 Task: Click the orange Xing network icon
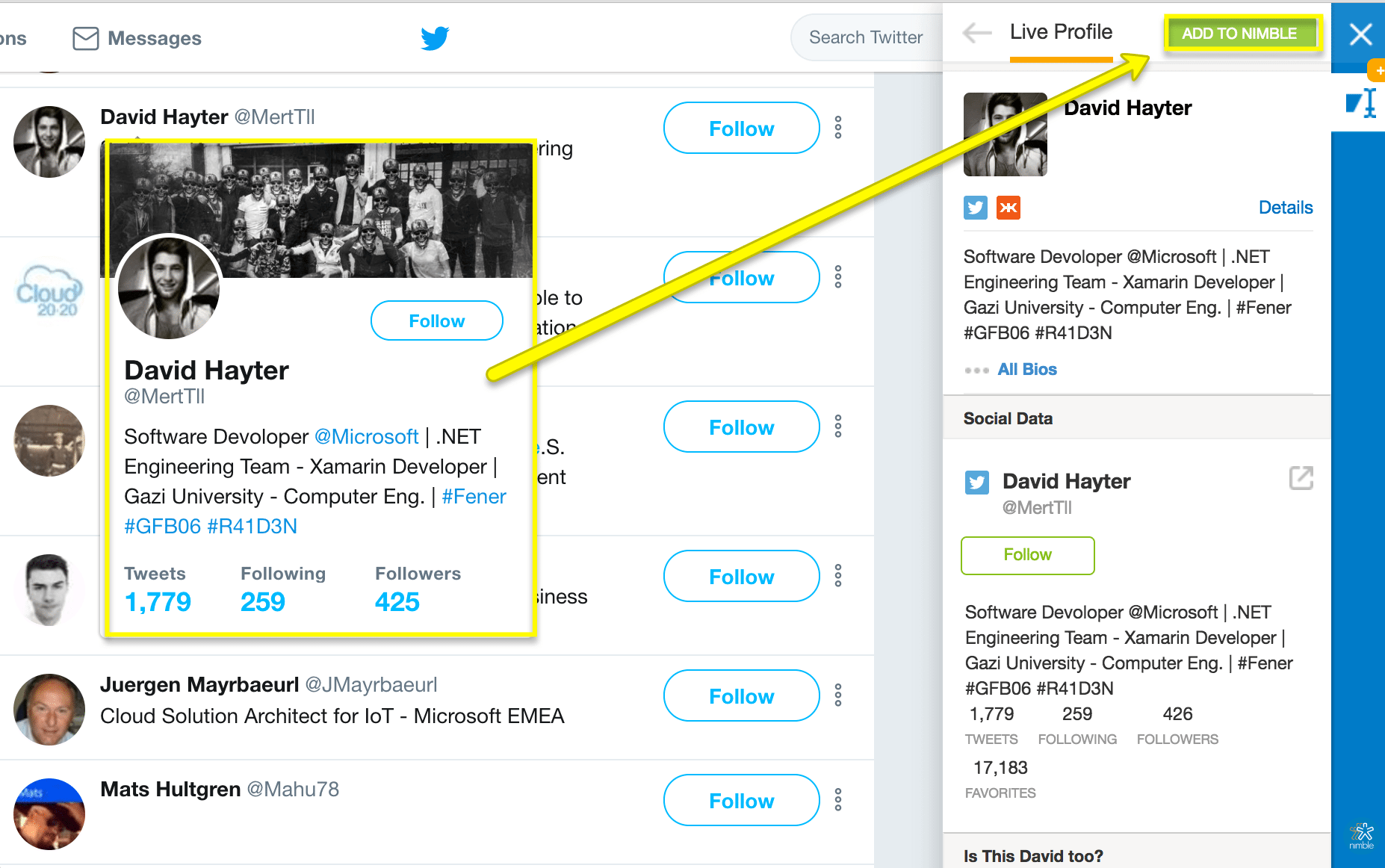[x=1008, y=208]
